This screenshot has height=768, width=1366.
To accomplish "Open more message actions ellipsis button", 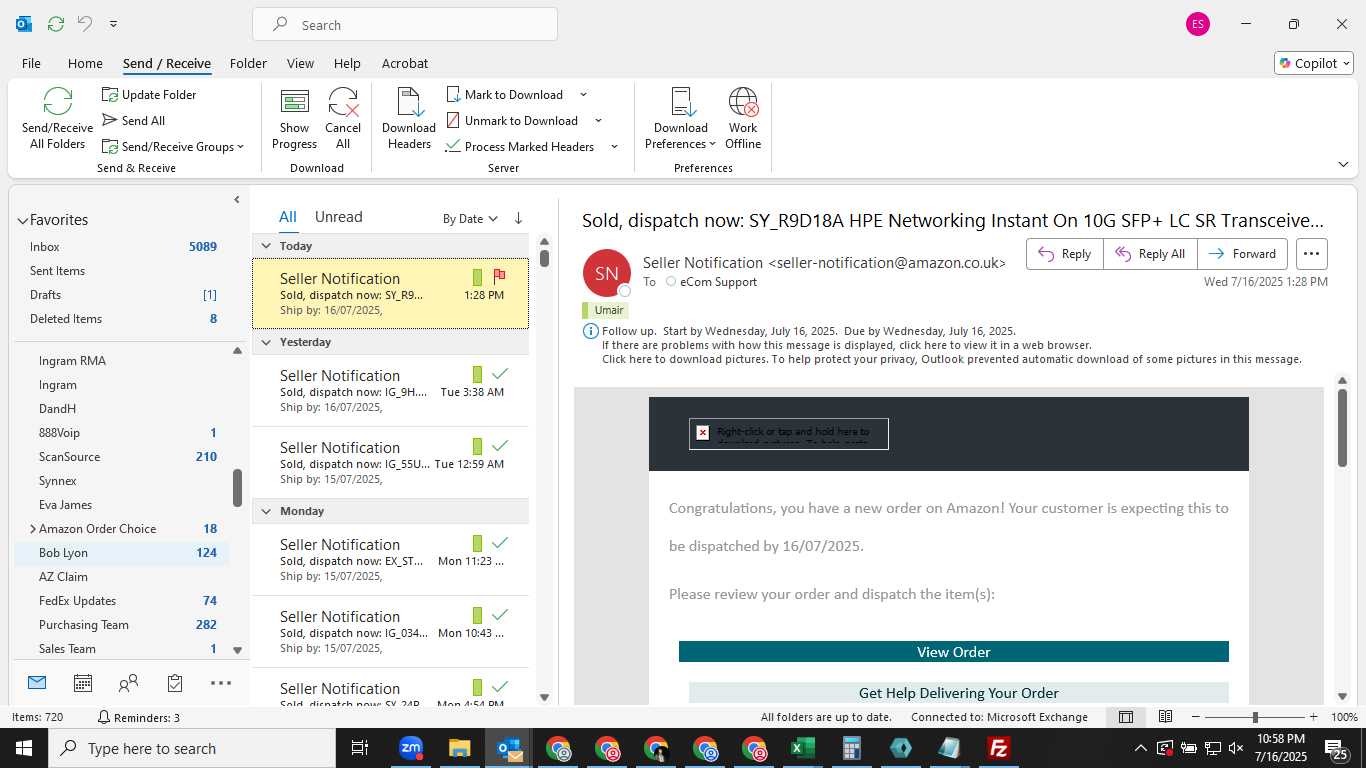I will pos(1312,254).
